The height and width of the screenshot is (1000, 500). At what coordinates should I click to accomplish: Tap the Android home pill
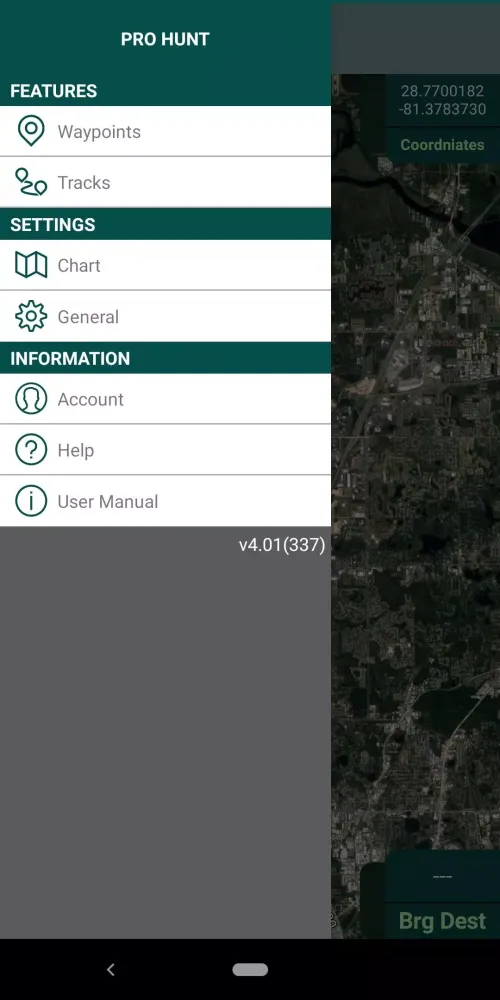(x=250, y=969)
